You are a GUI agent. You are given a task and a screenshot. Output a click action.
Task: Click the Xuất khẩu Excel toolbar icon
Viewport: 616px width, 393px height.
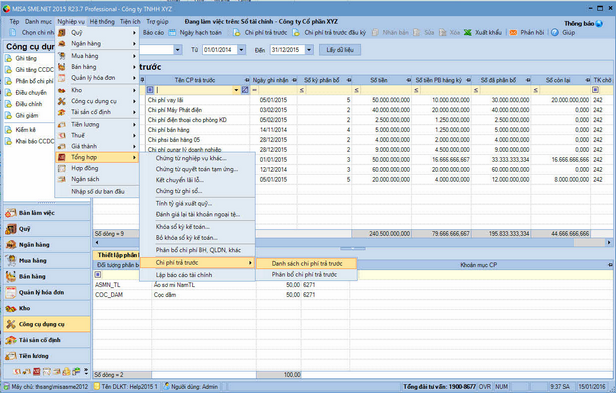click(468, 33)
